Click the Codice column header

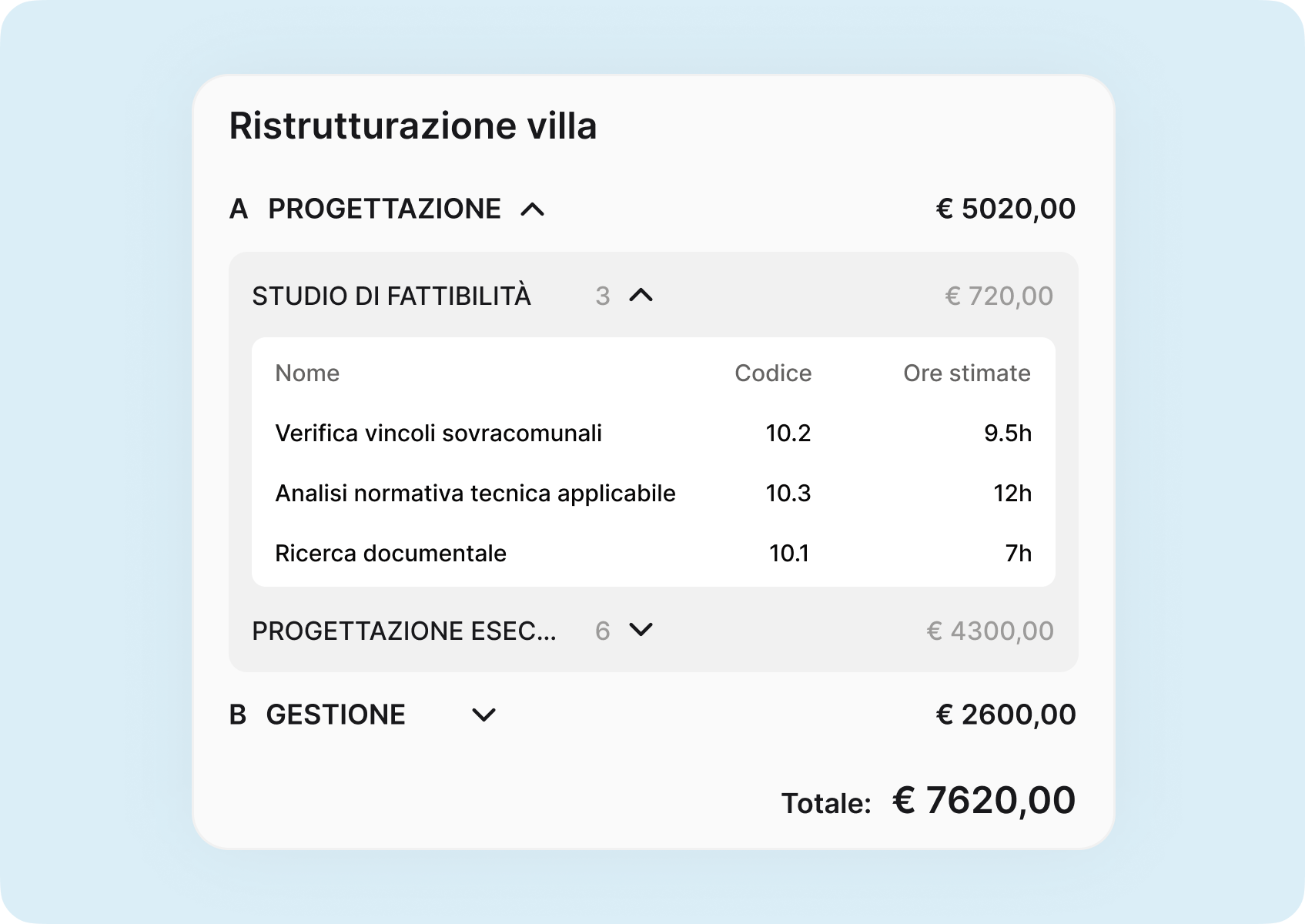click(x=773, y=373)
